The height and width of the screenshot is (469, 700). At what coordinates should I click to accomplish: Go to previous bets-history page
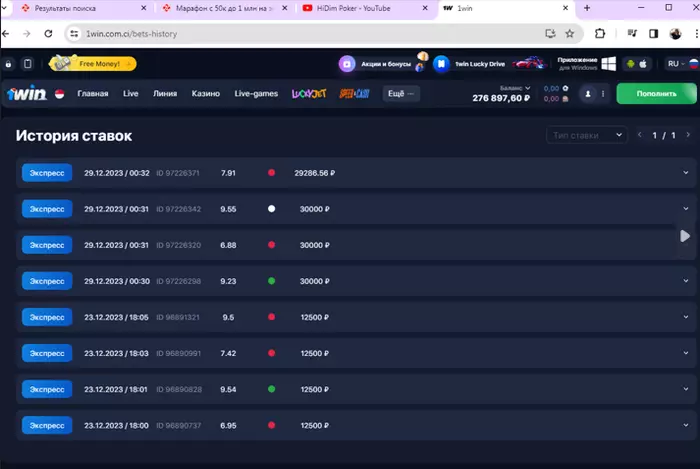[x=640, y=135]
